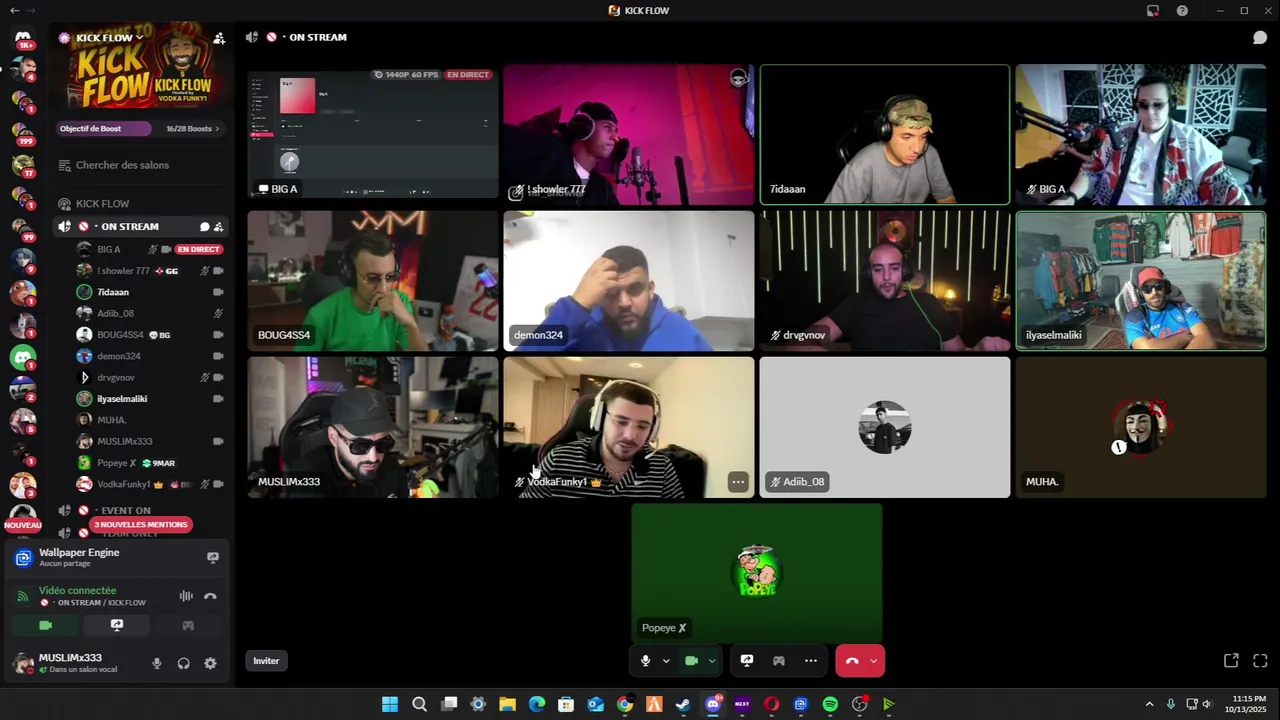This screenshot has width=1280, height=720.
Task: Click 3 NOUVELLES MENTIONS pill
Action: (140, 524)
